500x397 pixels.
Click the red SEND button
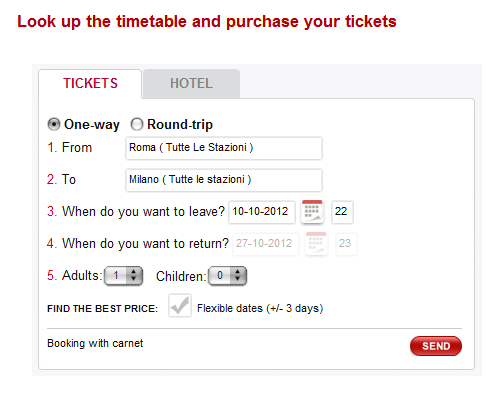pyautogui.click(x=436, y=346)
